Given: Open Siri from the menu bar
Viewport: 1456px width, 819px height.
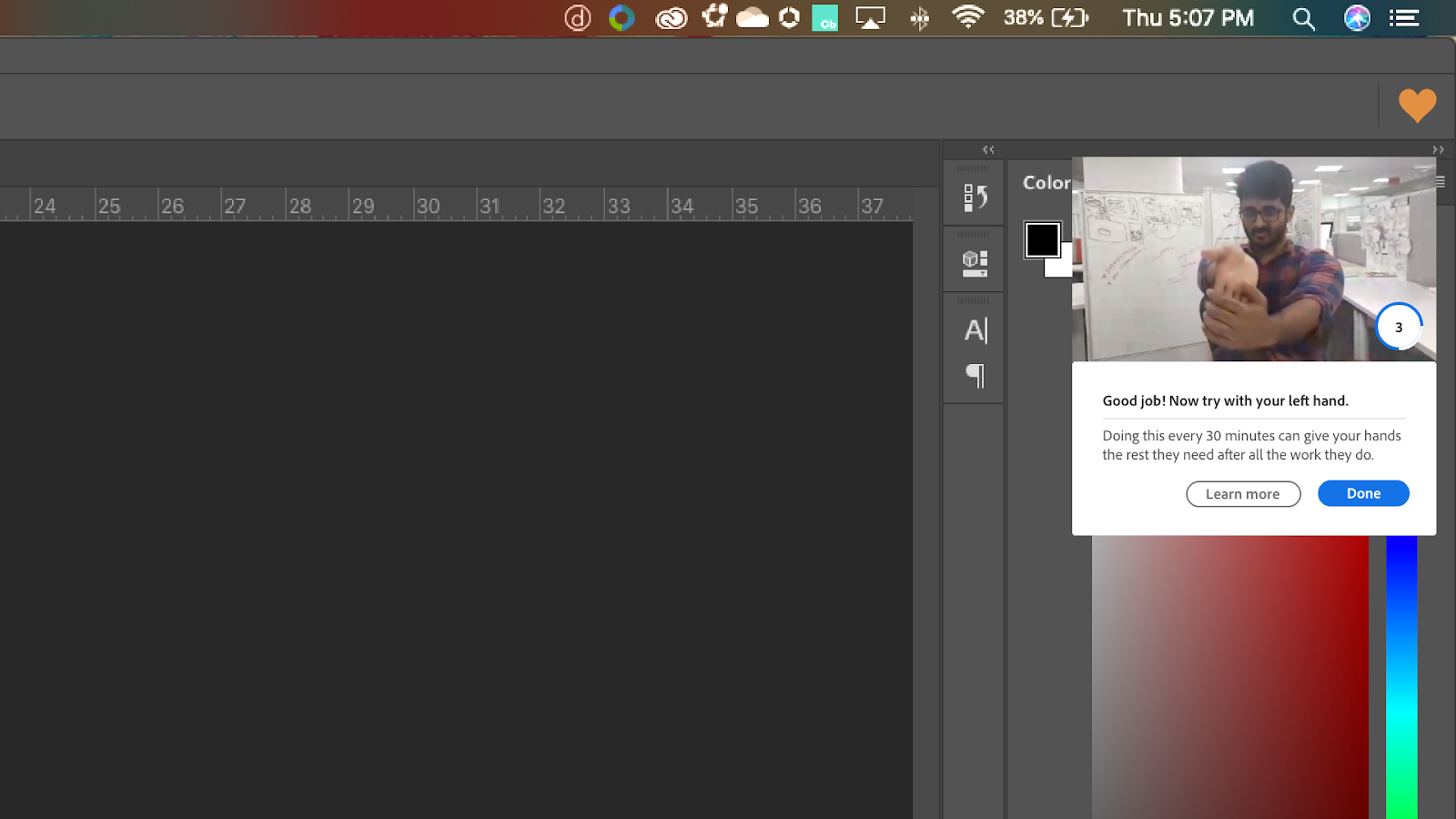Looking at the screenshot, I should click(1357, 18).
